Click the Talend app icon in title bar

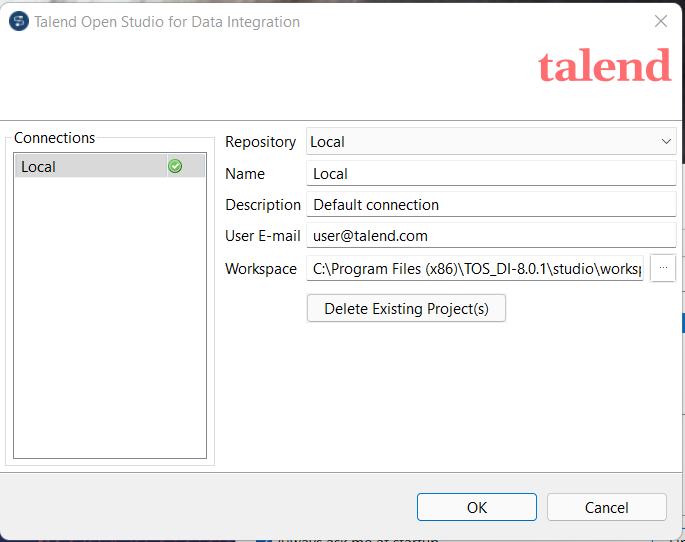click(19, 21)
